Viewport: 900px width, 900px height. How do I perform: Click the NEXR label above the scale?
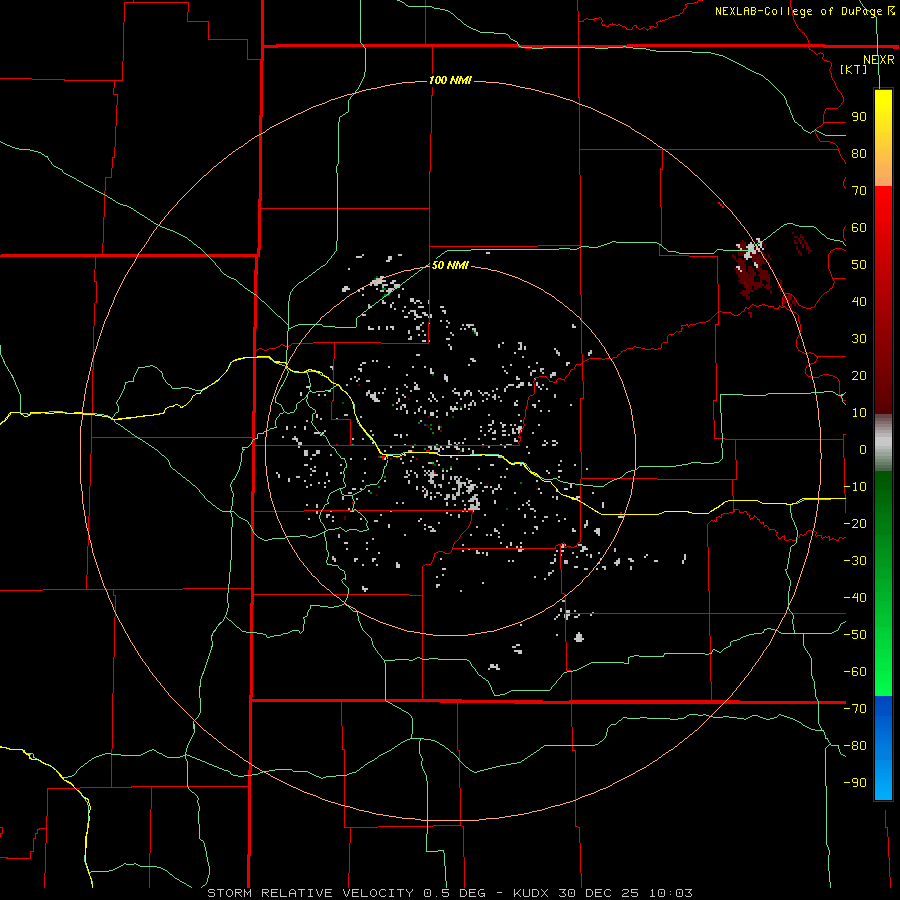coord(879,60)
